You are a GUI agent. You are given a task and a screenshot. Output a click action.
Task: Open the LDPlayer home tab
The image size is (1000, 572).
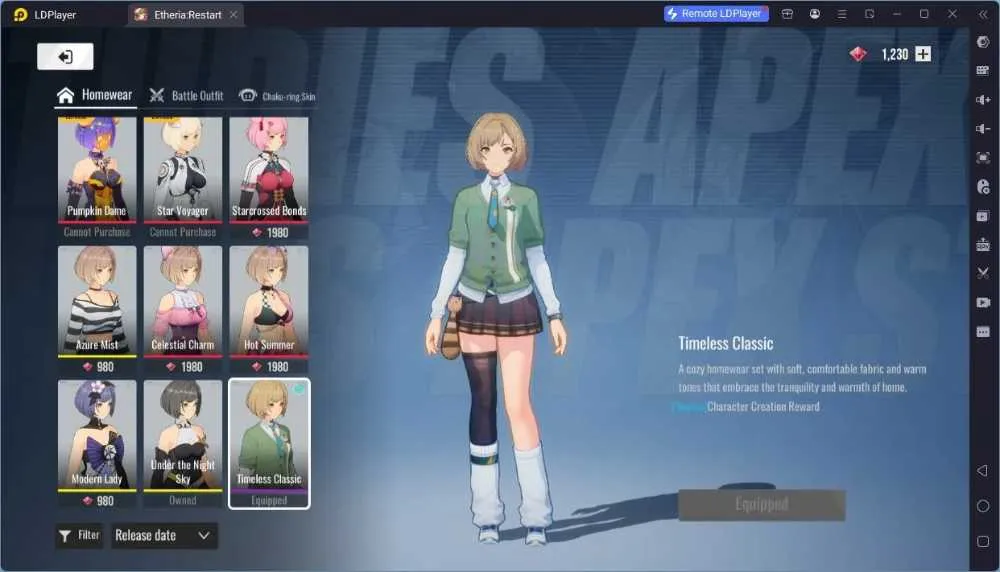tap(45, 14)
